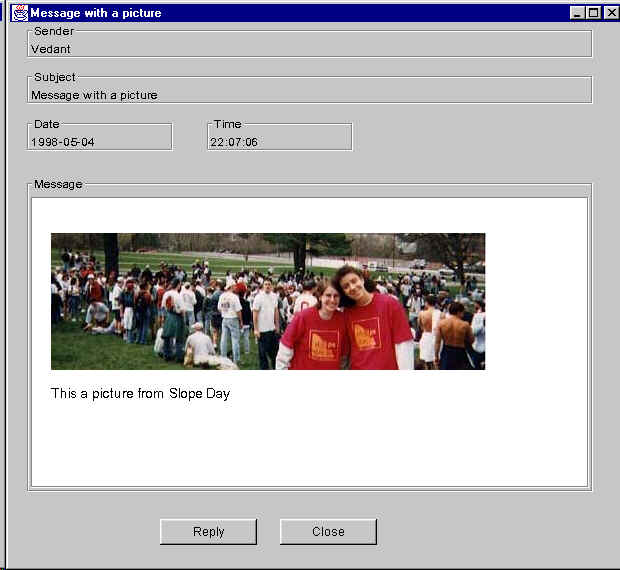This screenshot has width=620, height=570.
Task: Click the Sender group label
Action: tap(54, 31)
